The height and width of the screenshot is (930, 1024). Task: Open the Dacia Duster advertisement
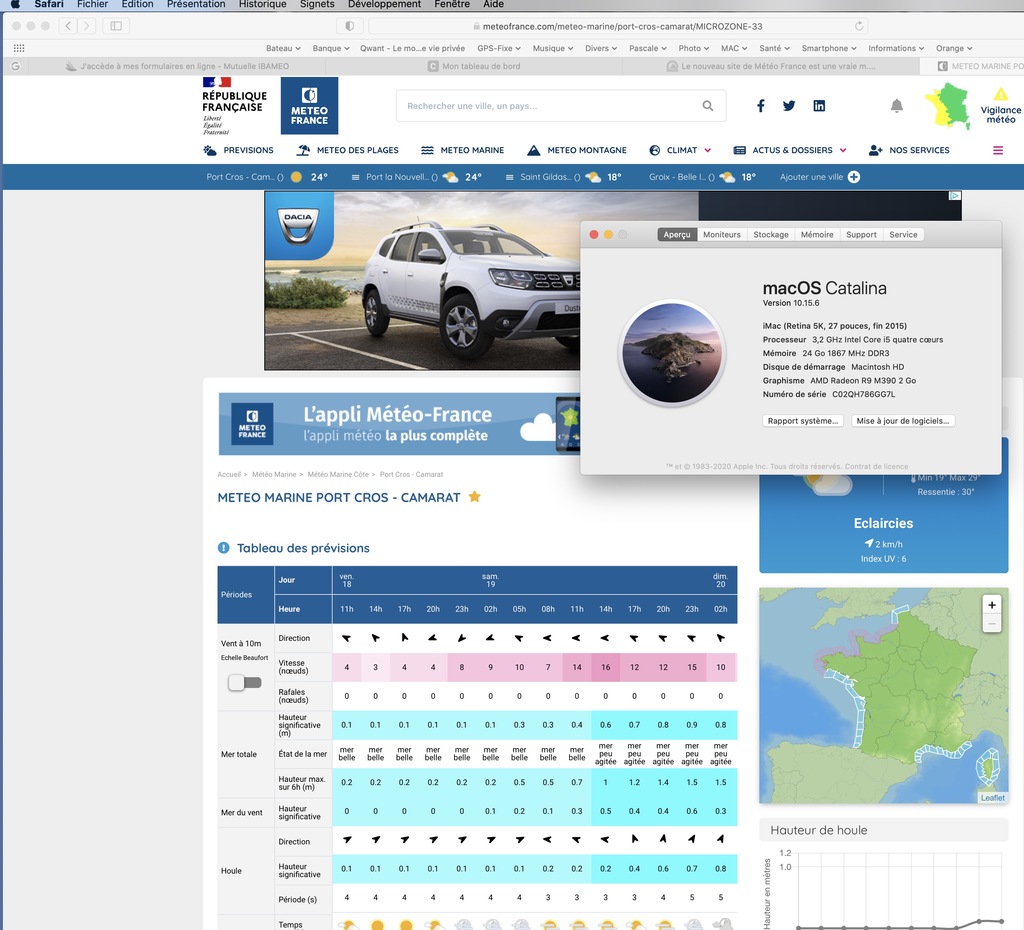[x=422, y=280]
